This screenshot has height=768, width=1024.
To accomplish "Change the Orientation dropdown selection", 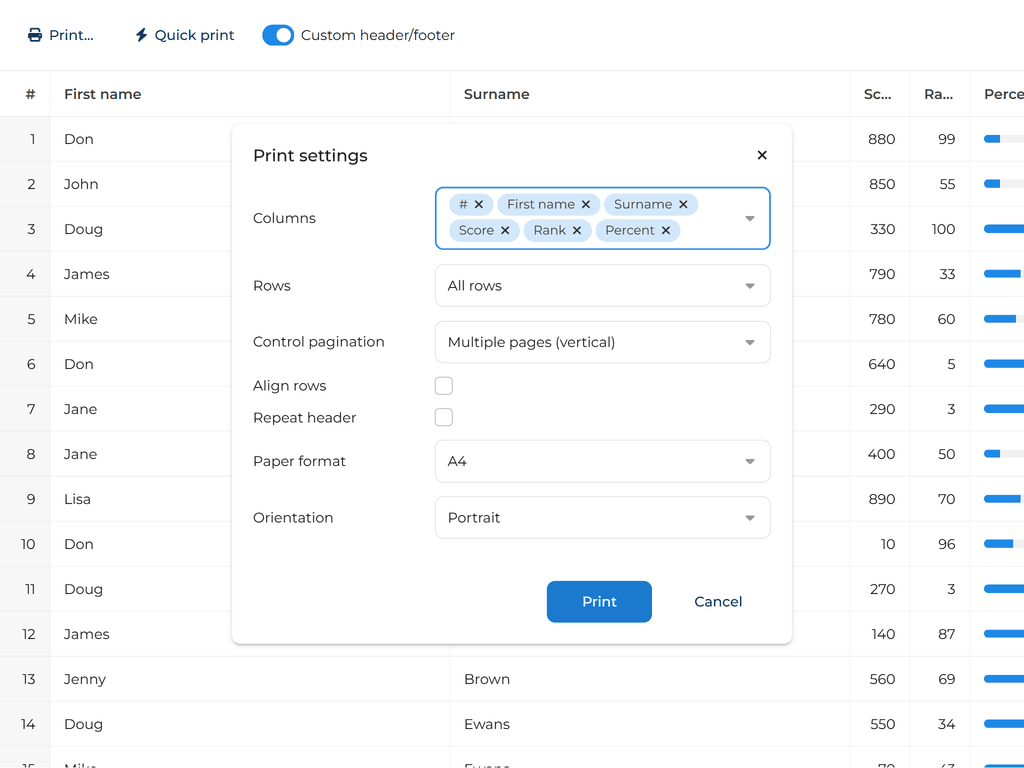I will 602,518.
